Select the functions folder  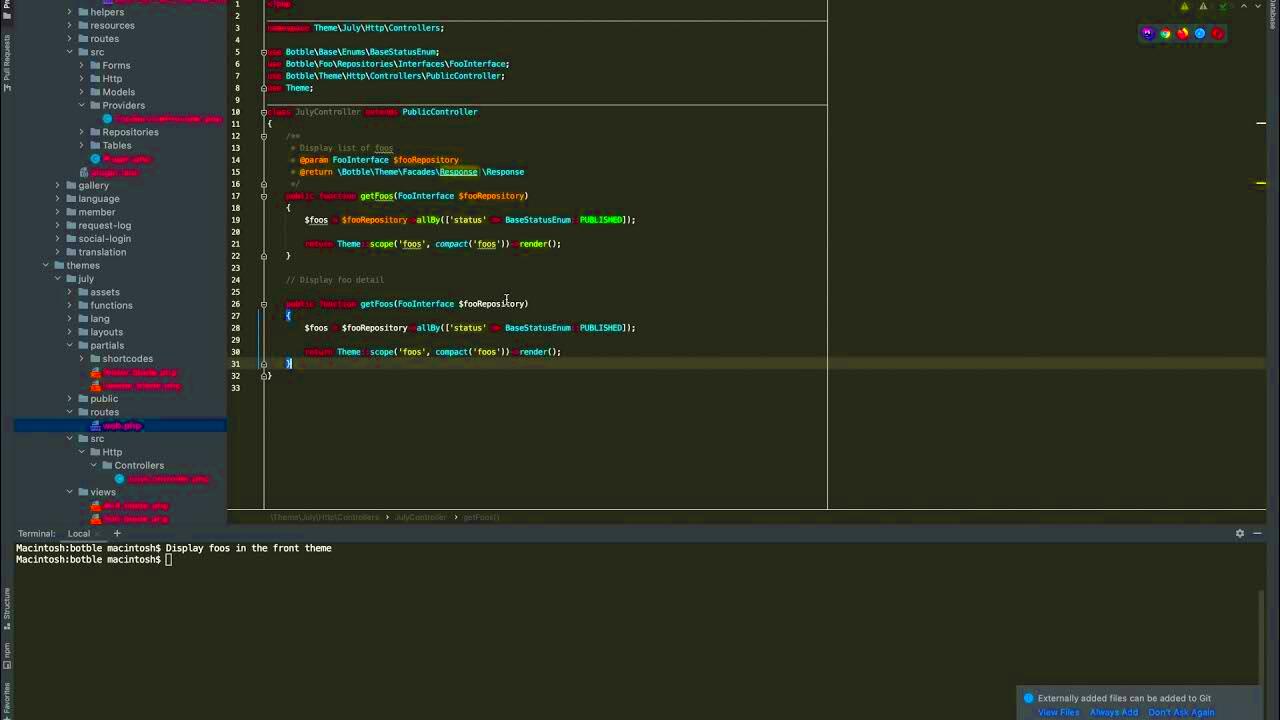tap(111, 305)
